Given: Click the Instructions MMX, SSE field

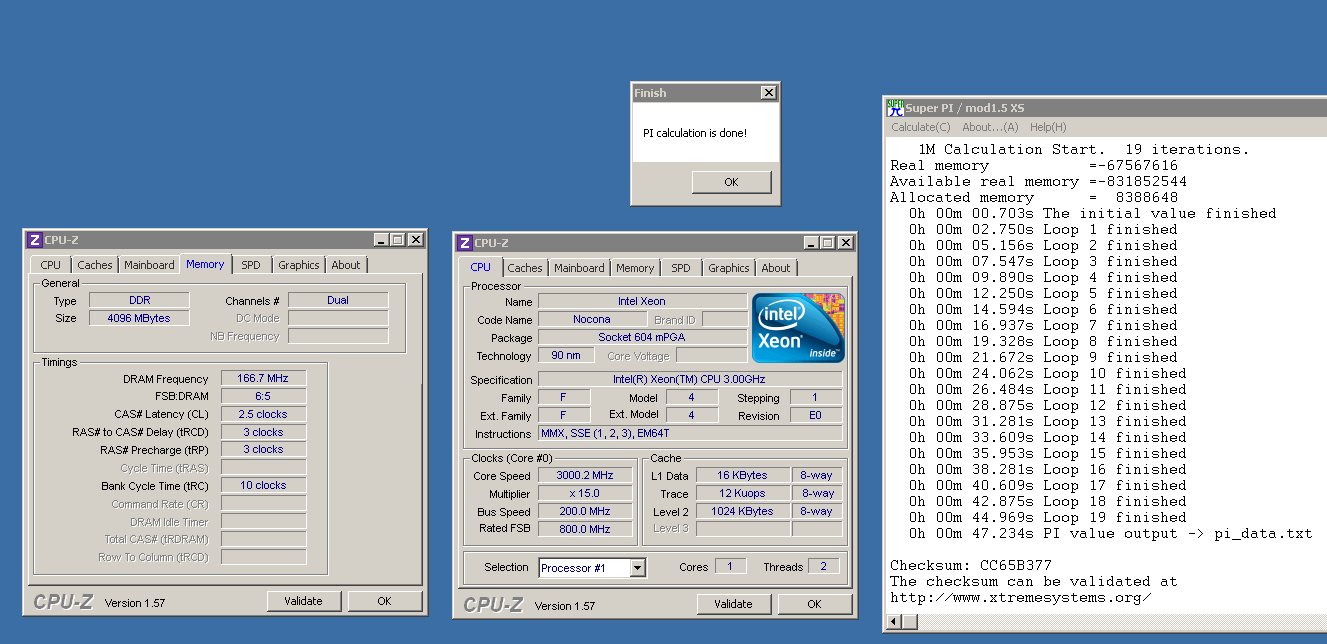Looking at the screenshot, I should click(x=690, y=433).
